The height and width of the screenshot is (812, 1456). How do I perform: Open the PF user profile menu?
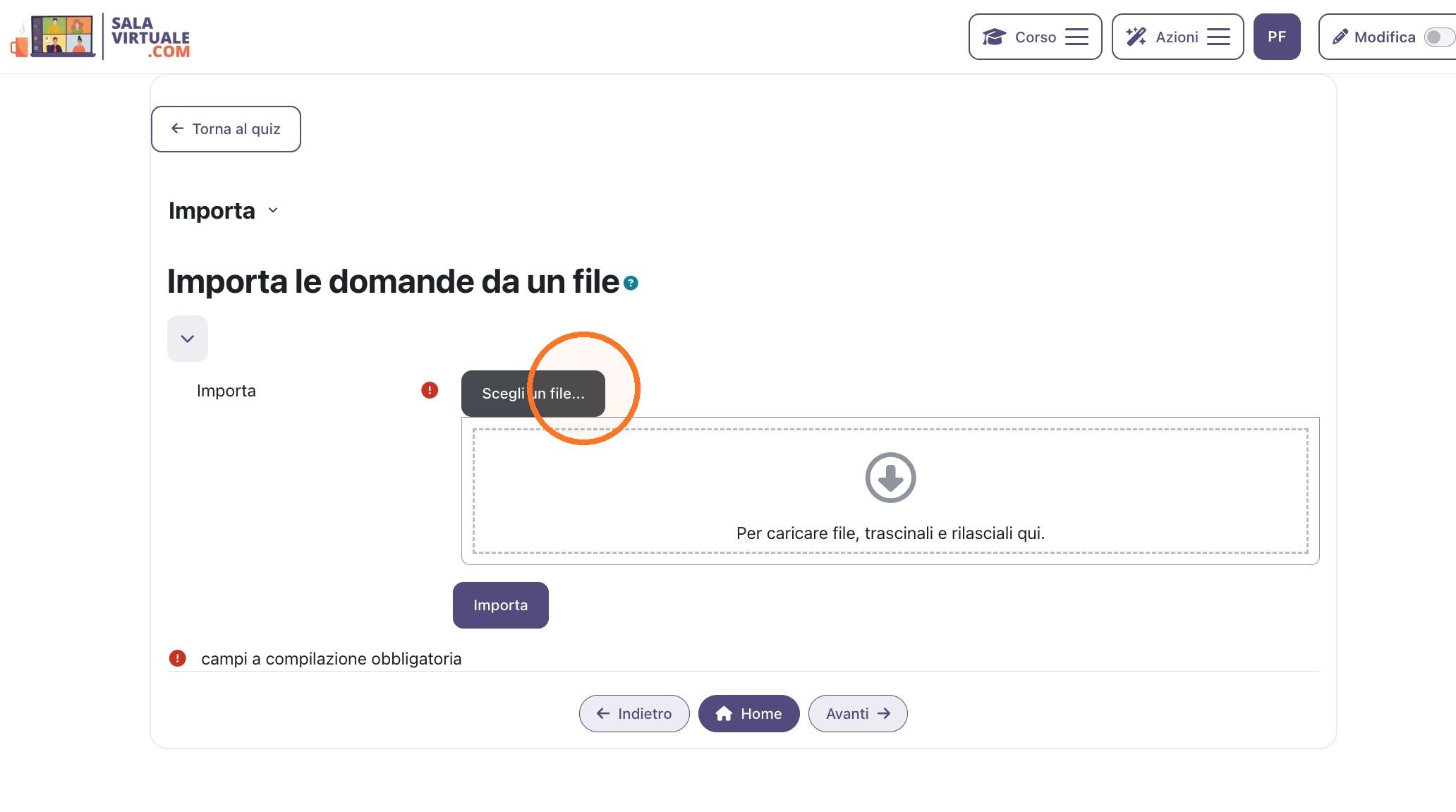click(x=1277, y=37)
